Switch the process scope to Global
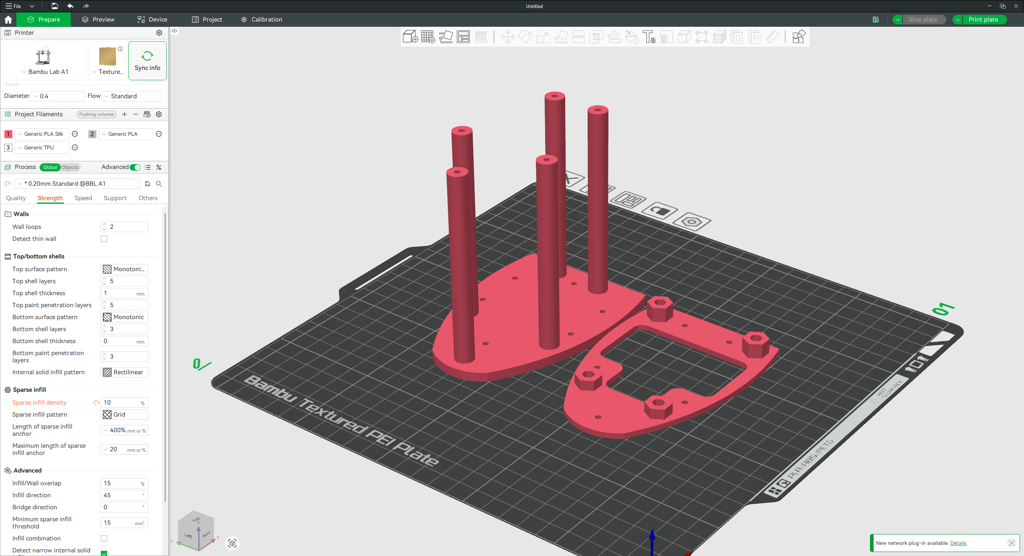Viewport: 1024px width, 556px height. (x=50, y=167)
